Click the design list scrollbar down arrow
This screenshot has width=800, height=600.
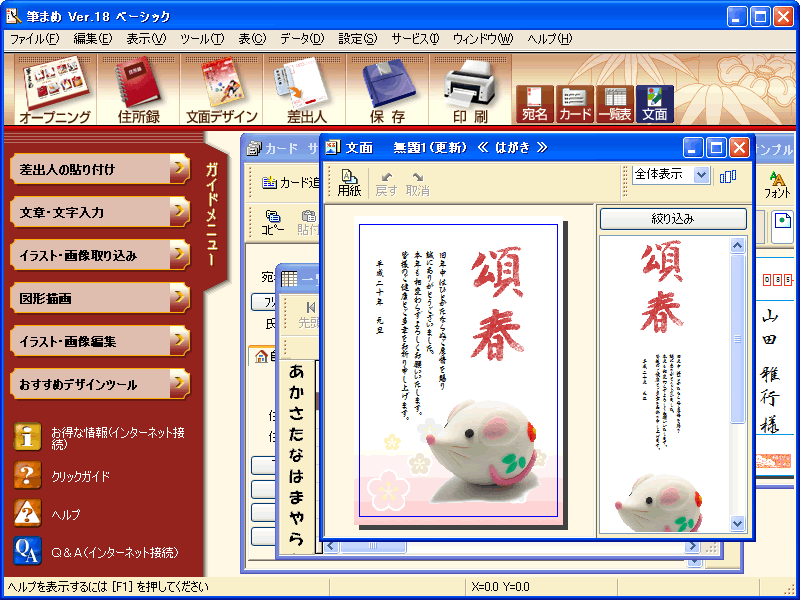(737, 523)
